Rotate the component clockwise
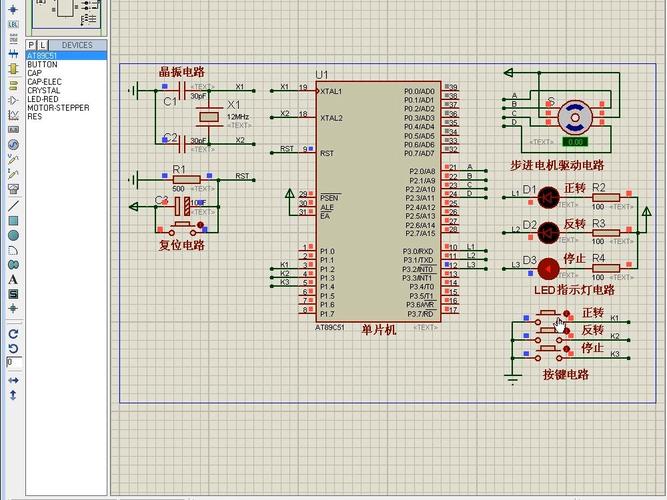Screen dimensions: 667x500 (x=13, y=334)
